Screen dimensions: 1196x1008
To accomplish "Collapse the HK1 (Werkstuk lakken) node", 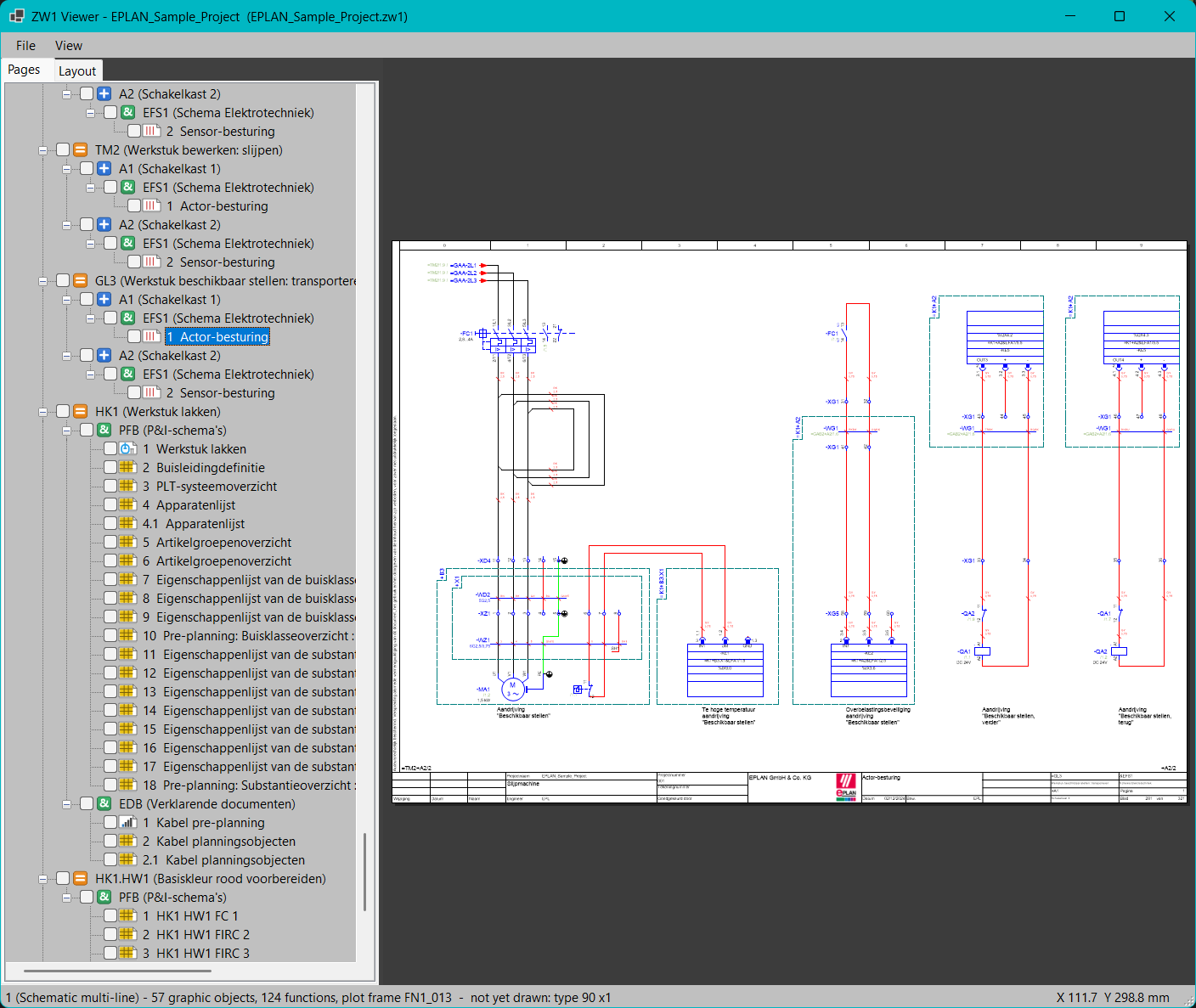I will pos(42,412).
